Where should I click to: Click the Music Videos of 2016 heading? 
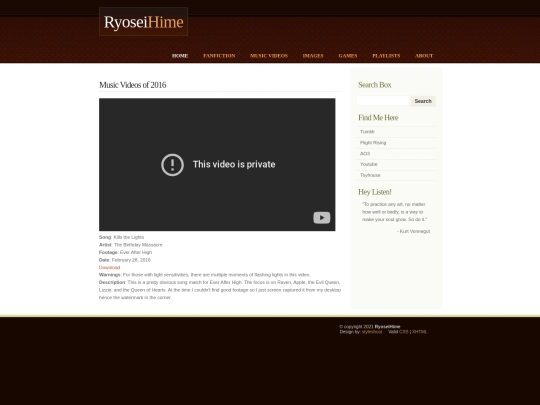(x=133, y=85)
